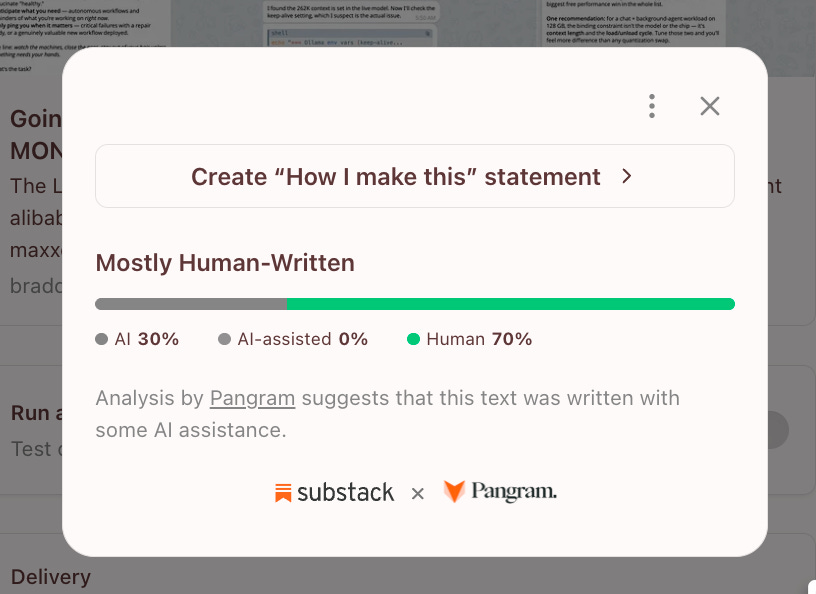Open the underlined Pangram link
The image size is (816, 594).
pos(252,398)
